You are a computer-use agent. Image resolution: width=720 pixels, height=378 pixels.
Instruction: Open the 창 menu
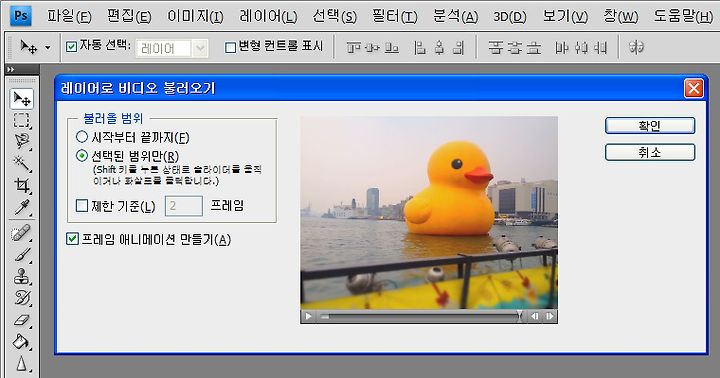(620, 17)
